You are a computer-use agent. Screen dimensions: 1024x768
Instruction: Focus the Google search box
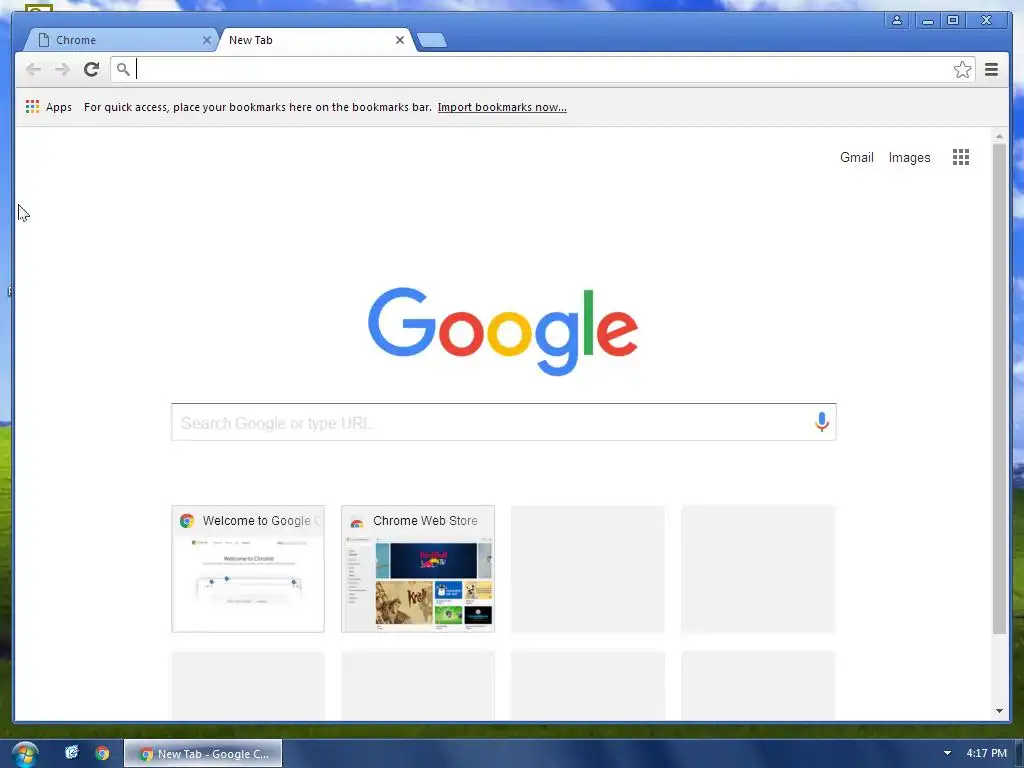[504, 422]
